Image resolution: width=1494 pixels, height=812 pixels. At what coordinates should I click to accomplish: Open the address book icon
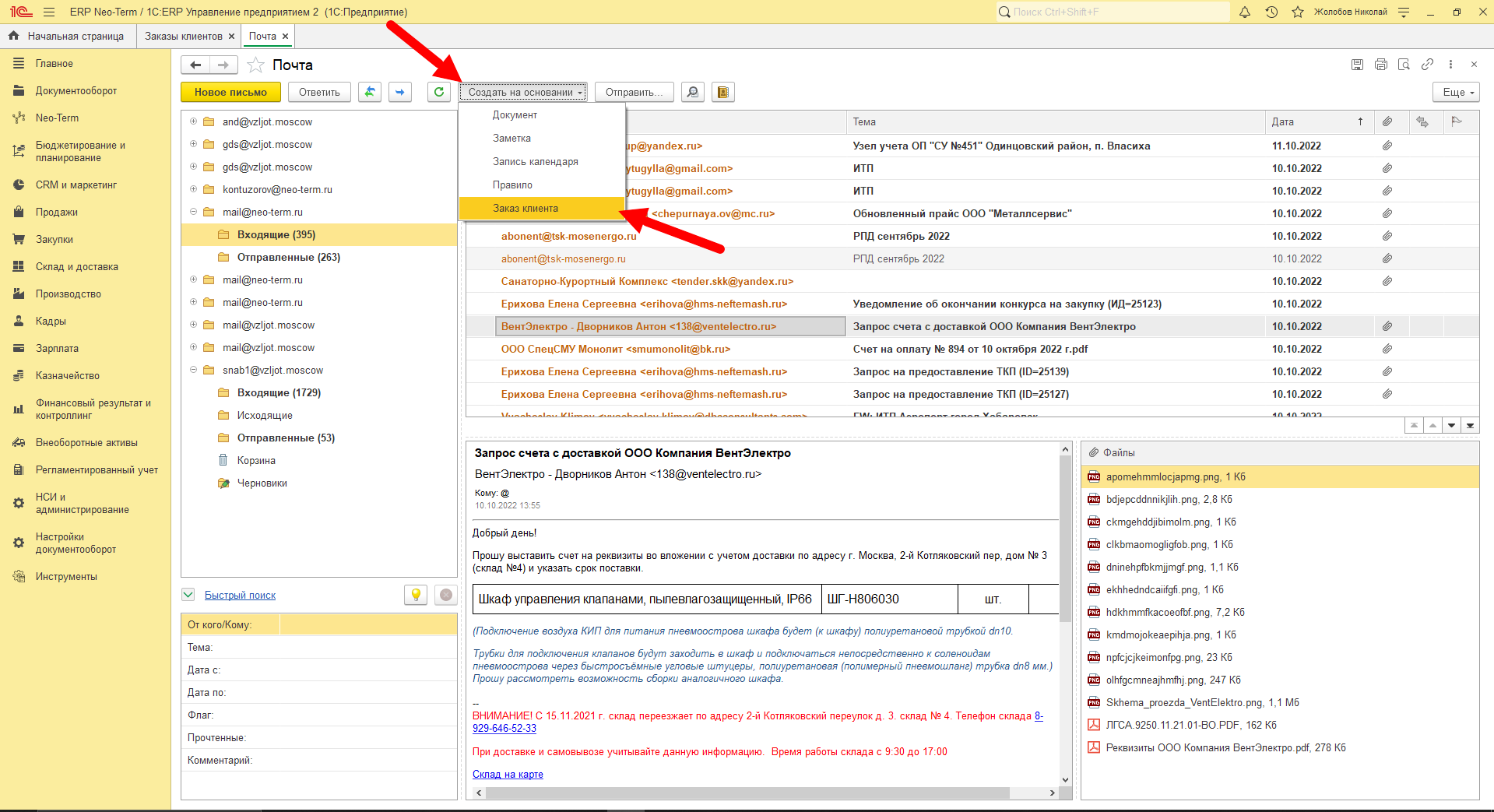[723, 92]
